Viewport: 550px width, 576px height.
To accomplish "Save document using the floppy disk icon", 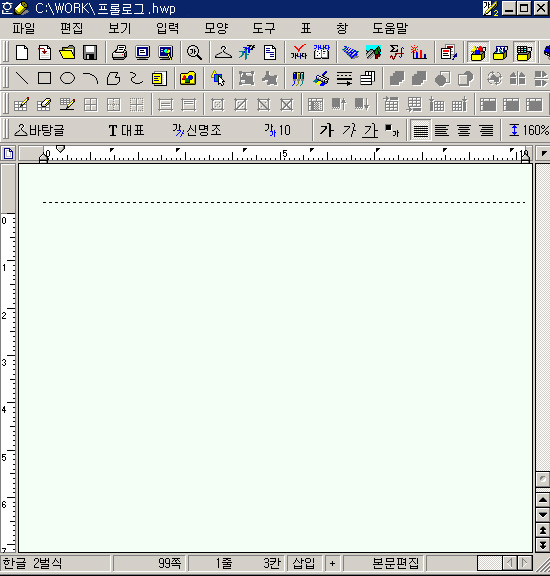I will tap(90, 53).
